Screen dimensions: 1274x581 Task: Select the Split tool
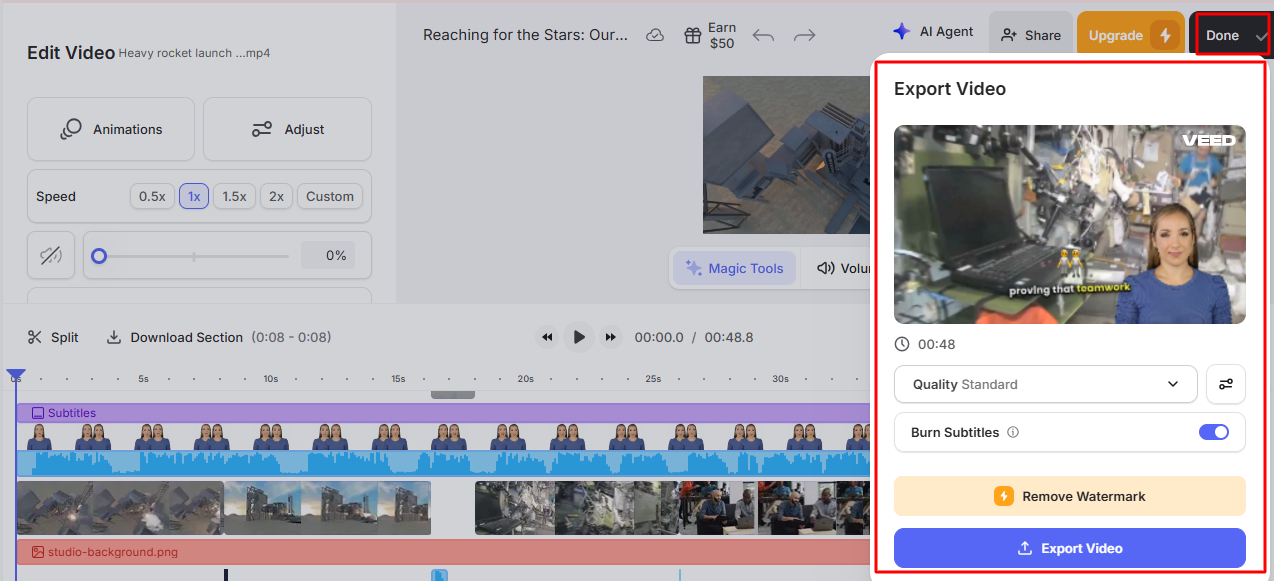click(52, 337)
